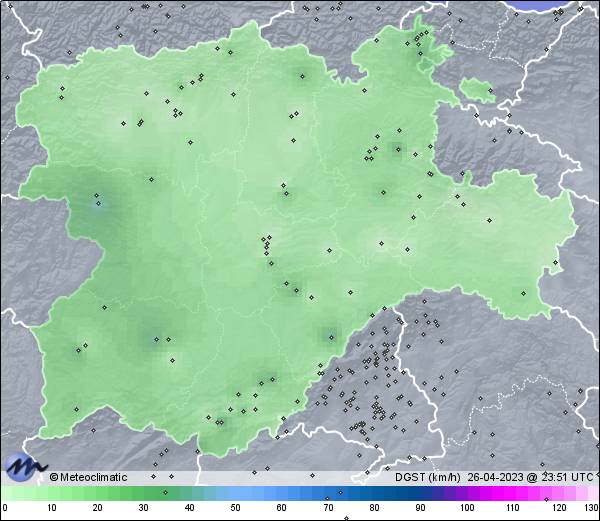Click the 23:51 UTC time text
The width and height of the screenshot is (600, 521).
click(566, 477)
